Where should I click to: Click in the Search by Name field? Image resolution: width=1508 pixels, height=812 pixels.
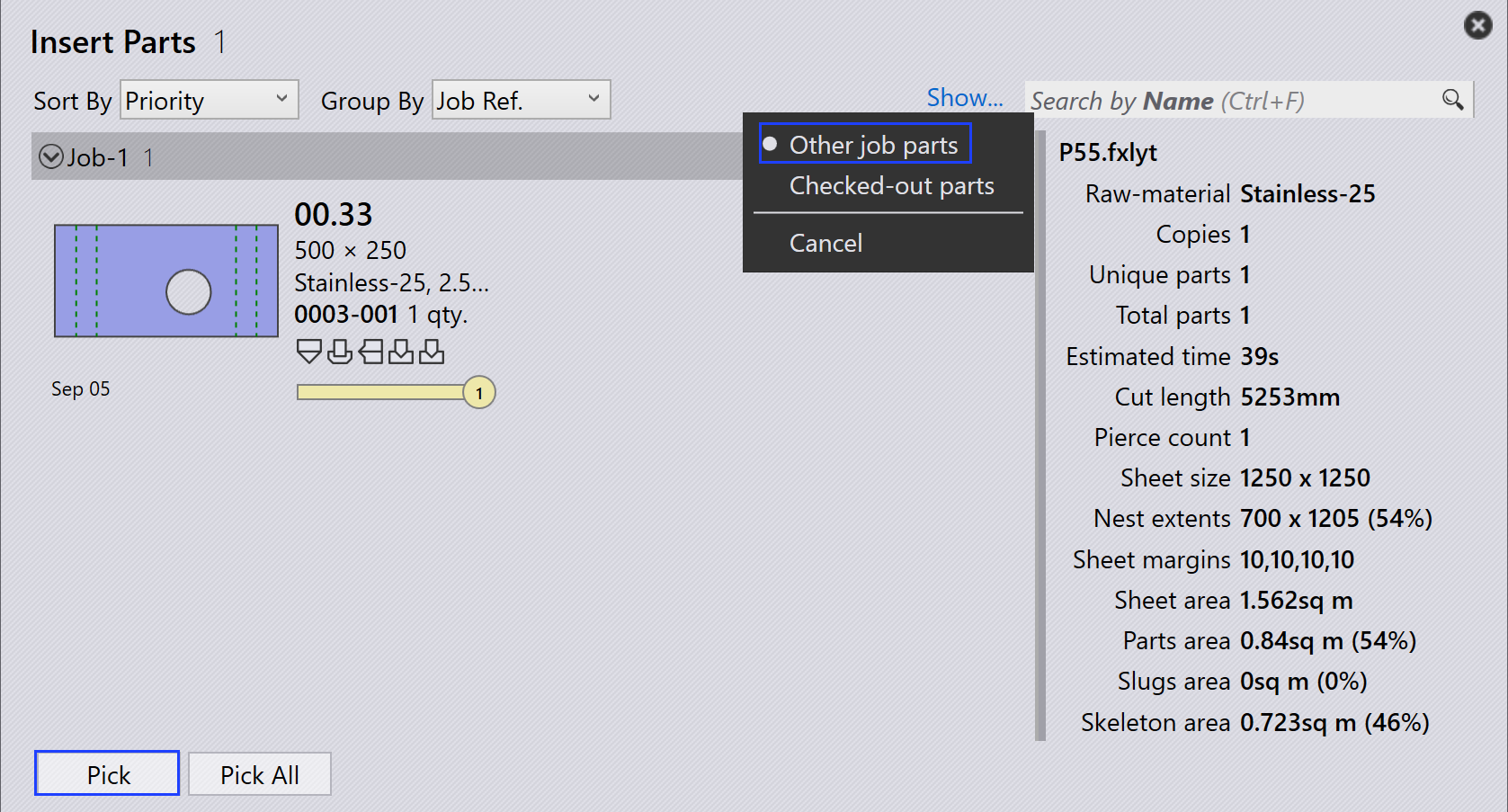[x=1232, y=100]
